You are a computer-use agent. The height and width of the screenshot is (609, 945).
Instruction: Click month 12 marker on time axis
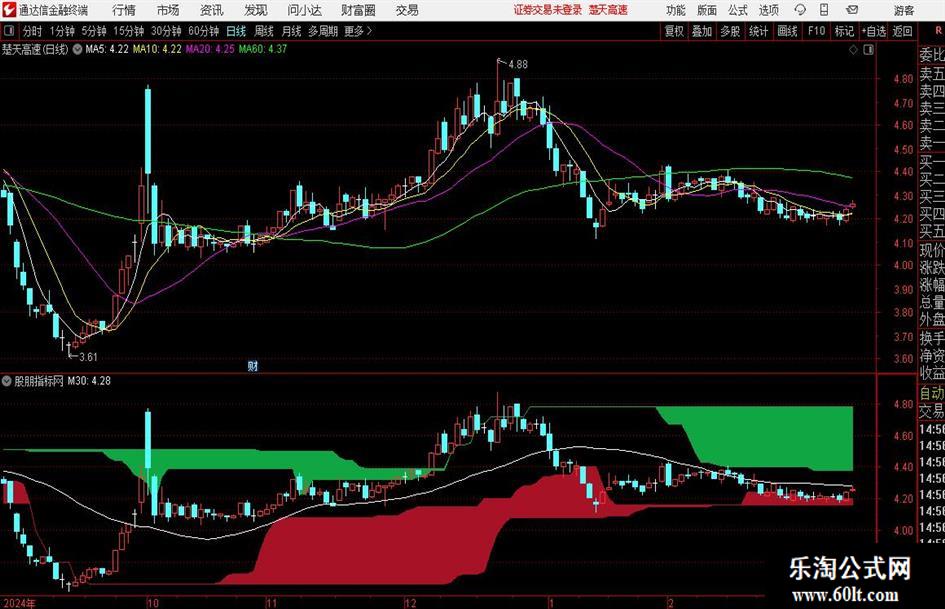tap(410, 603)
